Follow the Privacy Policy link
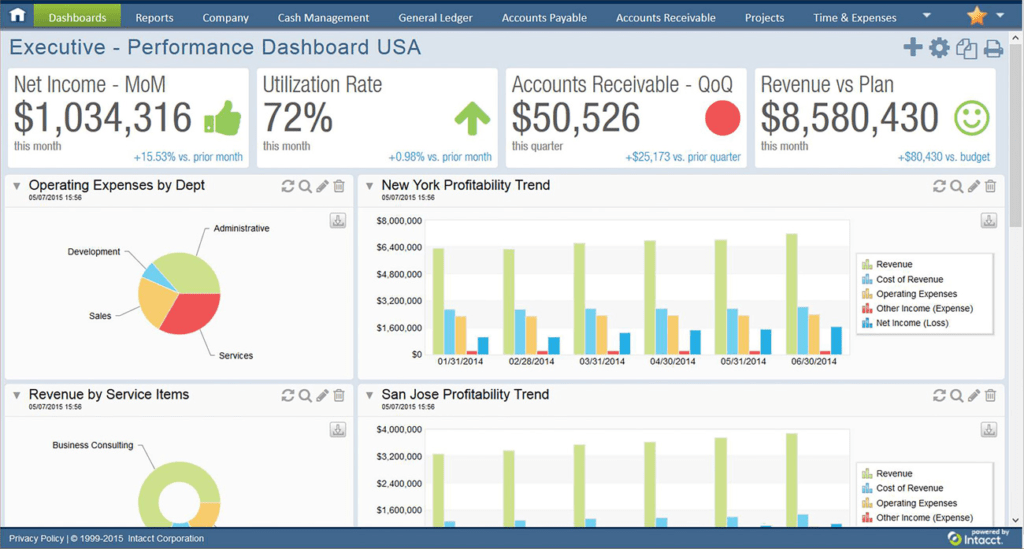 coord(37,539)
